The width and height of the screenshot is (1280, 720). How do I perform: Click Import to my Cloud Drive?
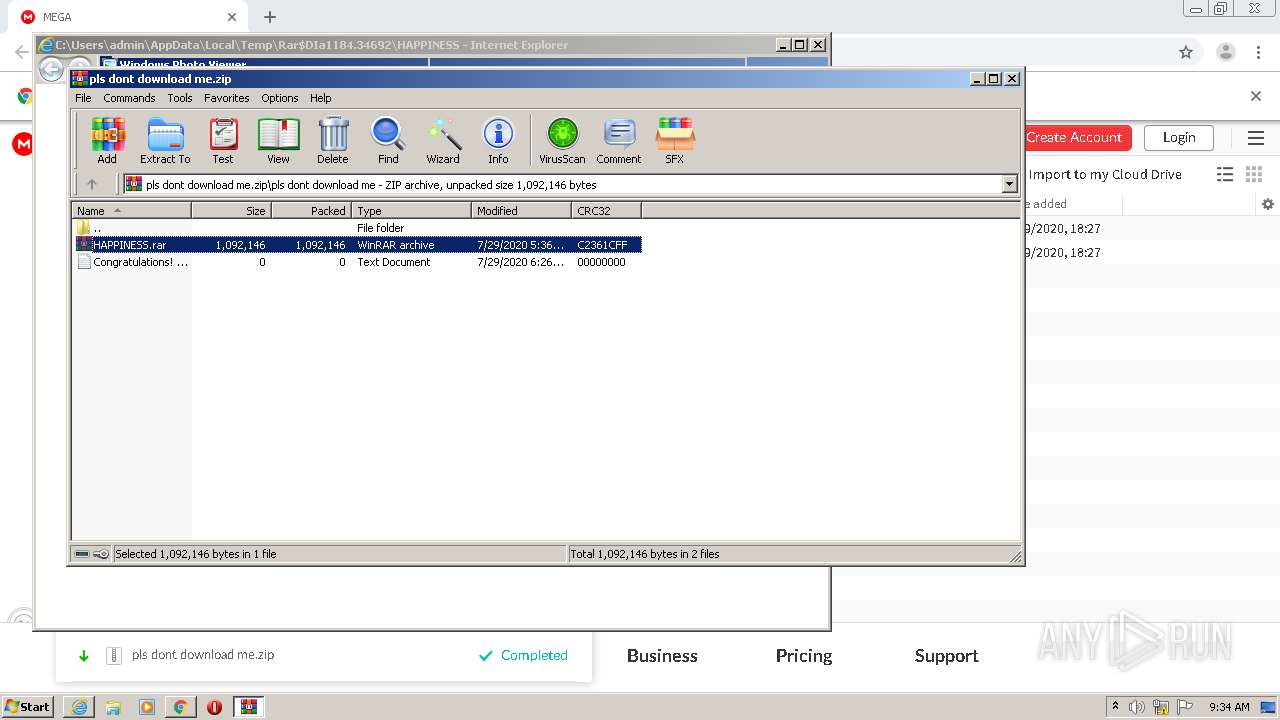[1105, 174]
